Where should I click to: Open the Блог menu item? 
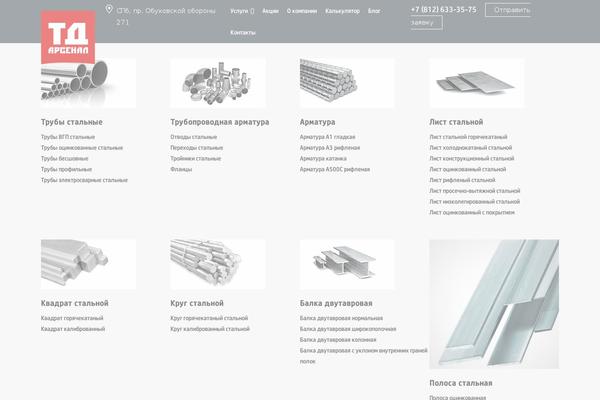pos(374,11)
